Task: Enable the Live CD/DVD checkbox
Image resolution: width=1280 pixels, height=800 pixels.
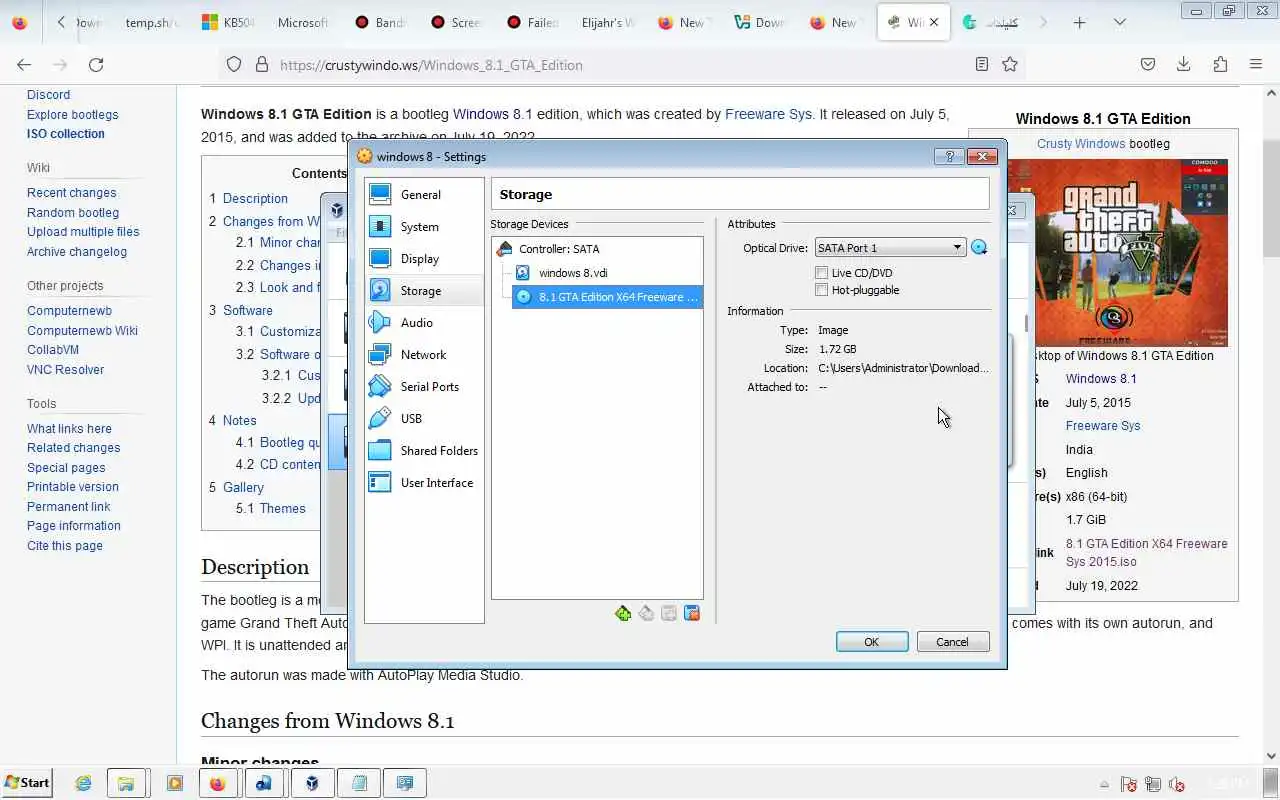Action: pos(822,273)
